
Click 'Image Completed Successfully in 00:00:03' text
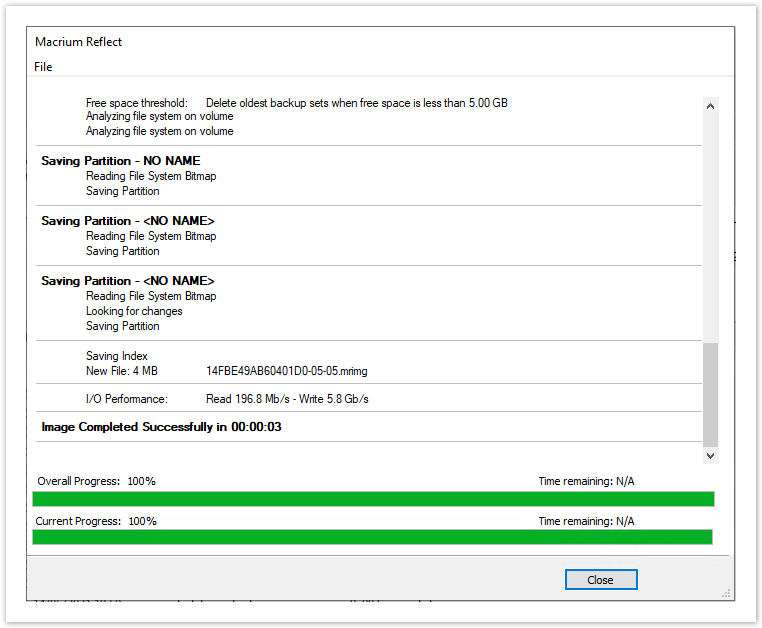click(161, 427)
